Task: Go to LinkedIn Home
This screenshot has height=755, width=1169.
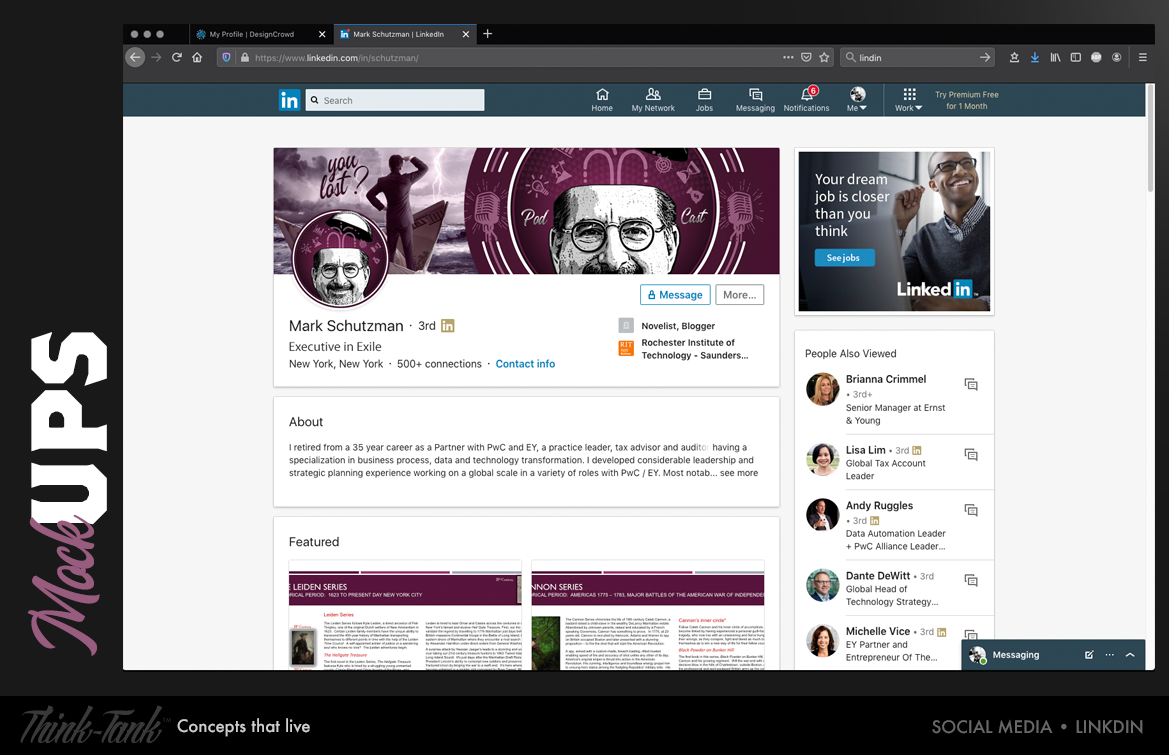Action: (602, 100)
